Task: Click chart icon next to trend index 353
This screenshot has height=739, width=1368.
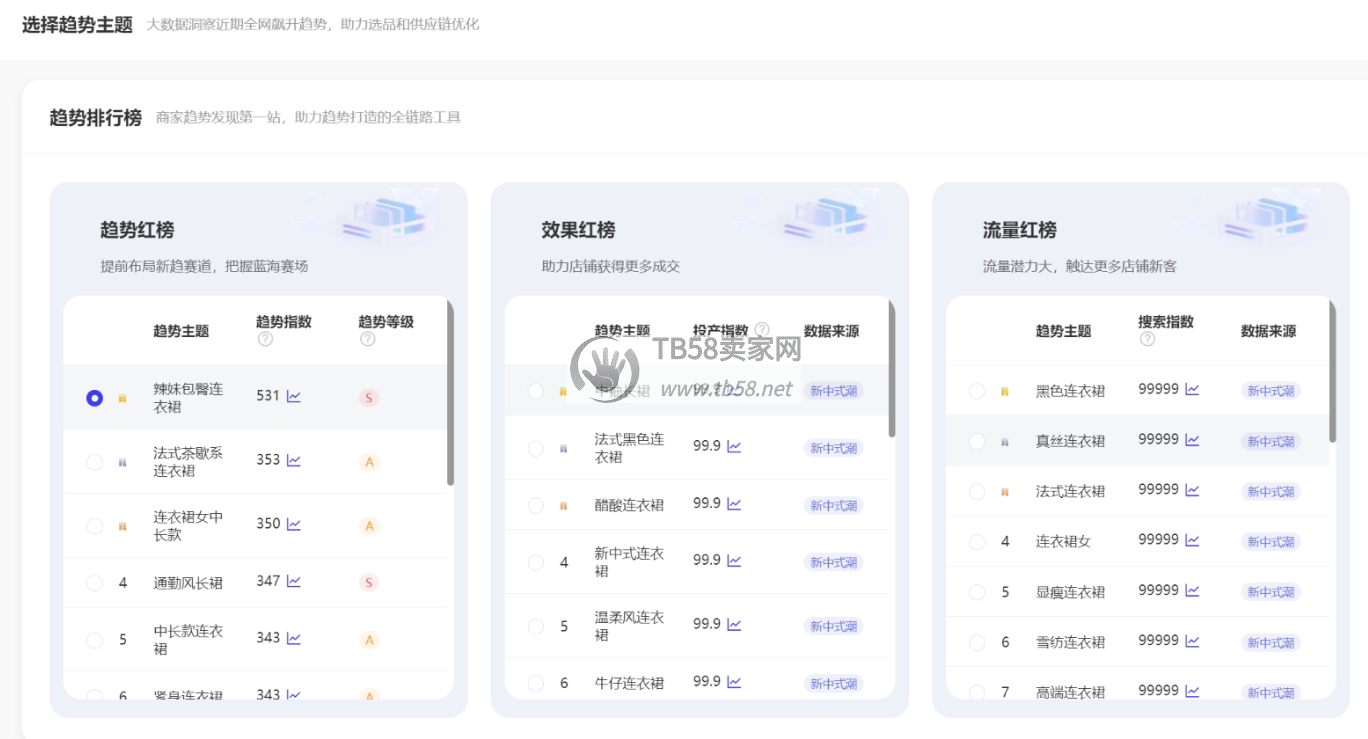Action: tap(294, 460)
